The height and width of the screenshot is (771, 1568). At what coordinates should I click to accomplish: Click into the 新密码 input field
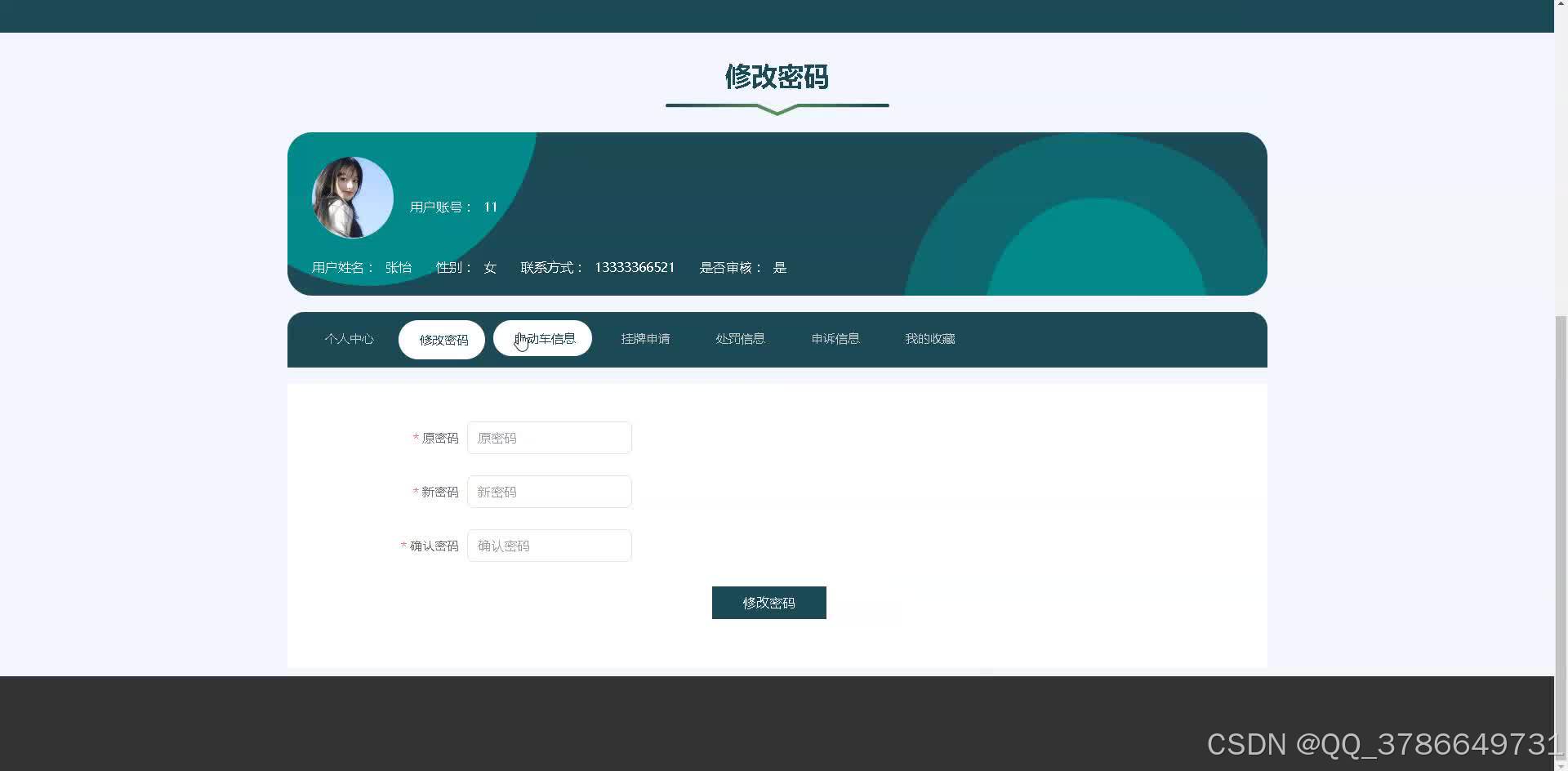(549, 491)
